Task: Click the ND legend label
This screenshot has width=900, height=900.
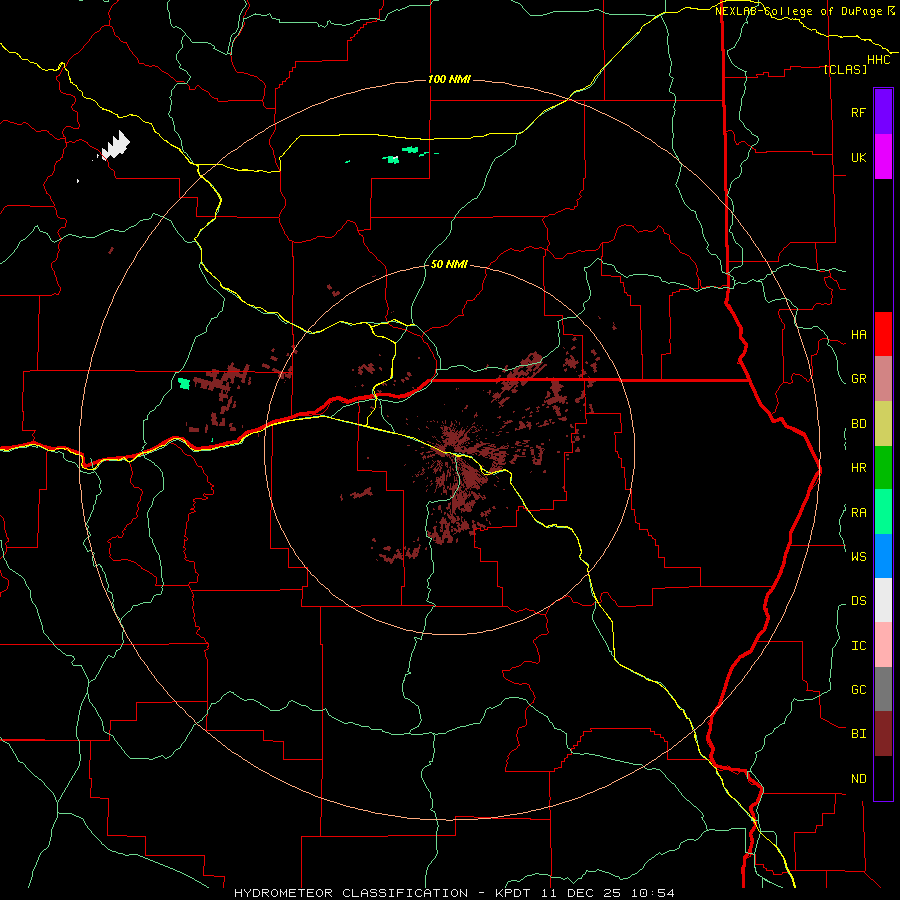Action: (858, 779)
